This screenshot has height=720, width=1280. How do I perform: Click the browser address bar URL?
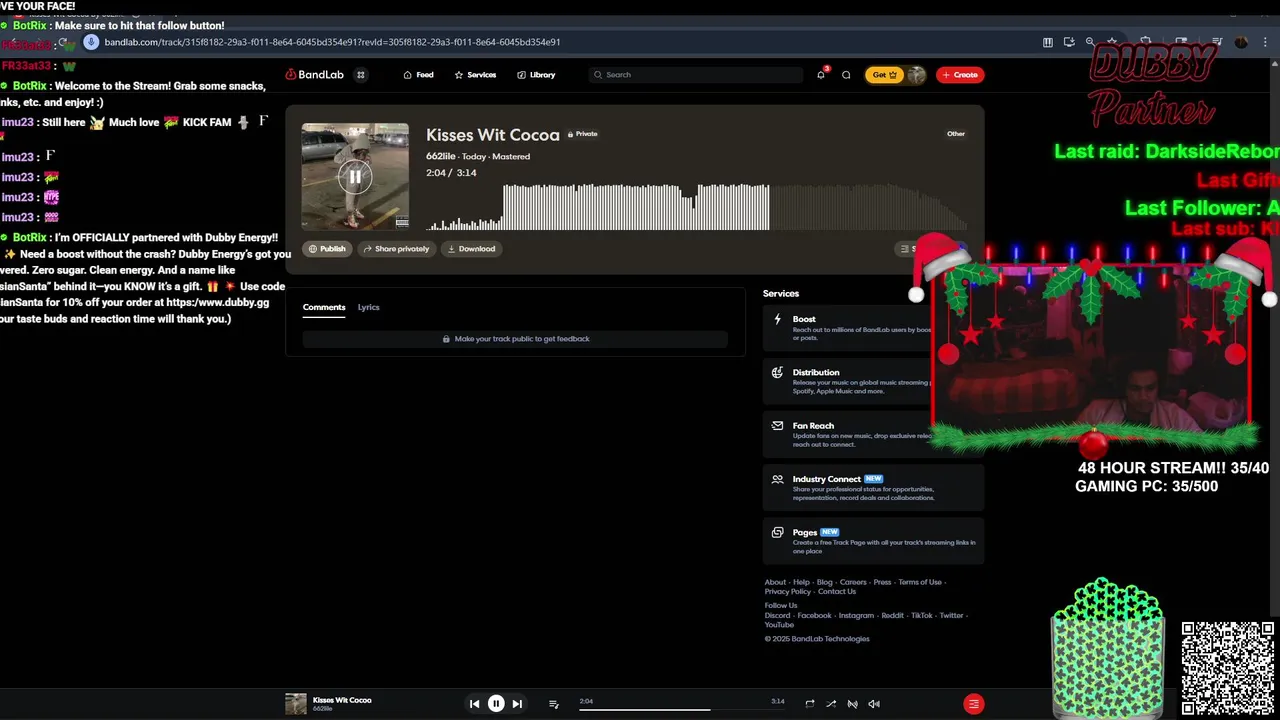point(332,42)
